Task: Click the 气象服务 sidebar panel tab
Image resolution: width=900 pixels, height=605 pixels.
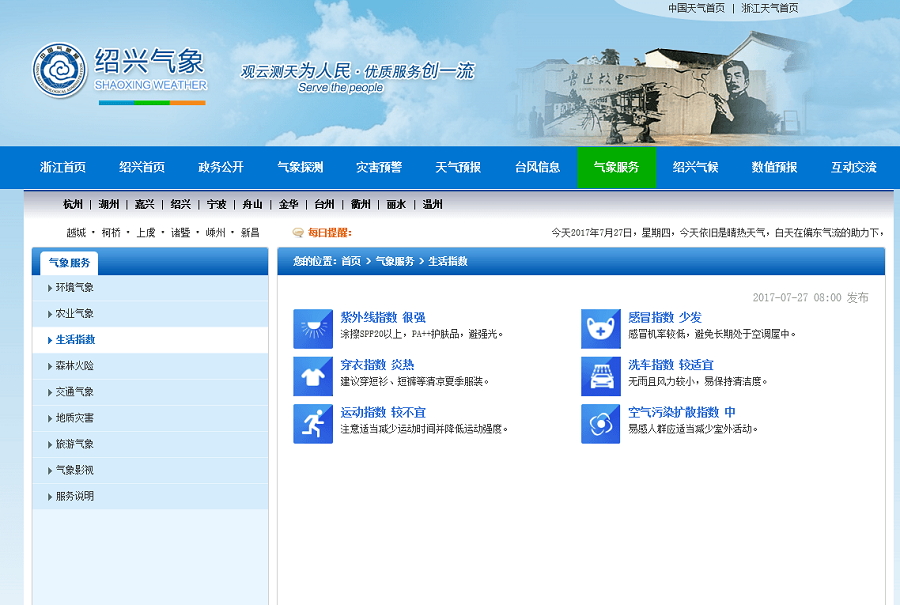Action: tap(69, 263)
